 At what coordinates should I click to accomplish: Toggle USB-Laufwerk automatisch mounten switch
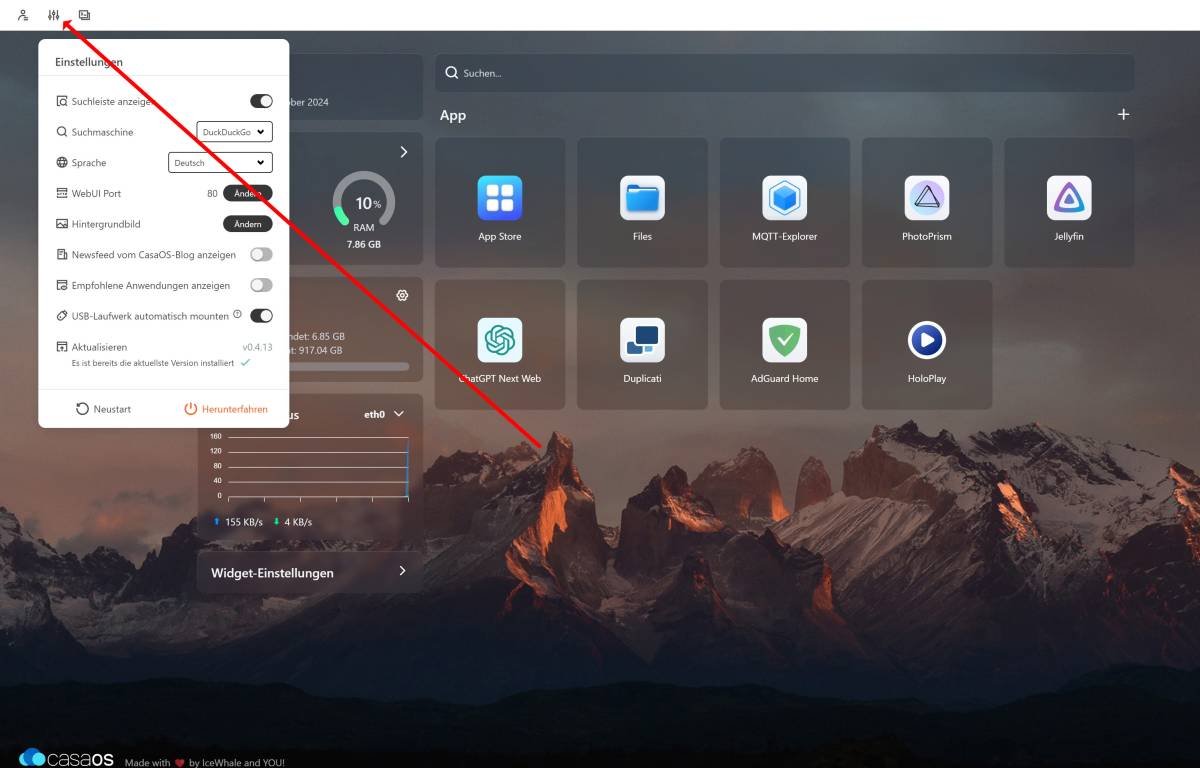click(261, 316)
